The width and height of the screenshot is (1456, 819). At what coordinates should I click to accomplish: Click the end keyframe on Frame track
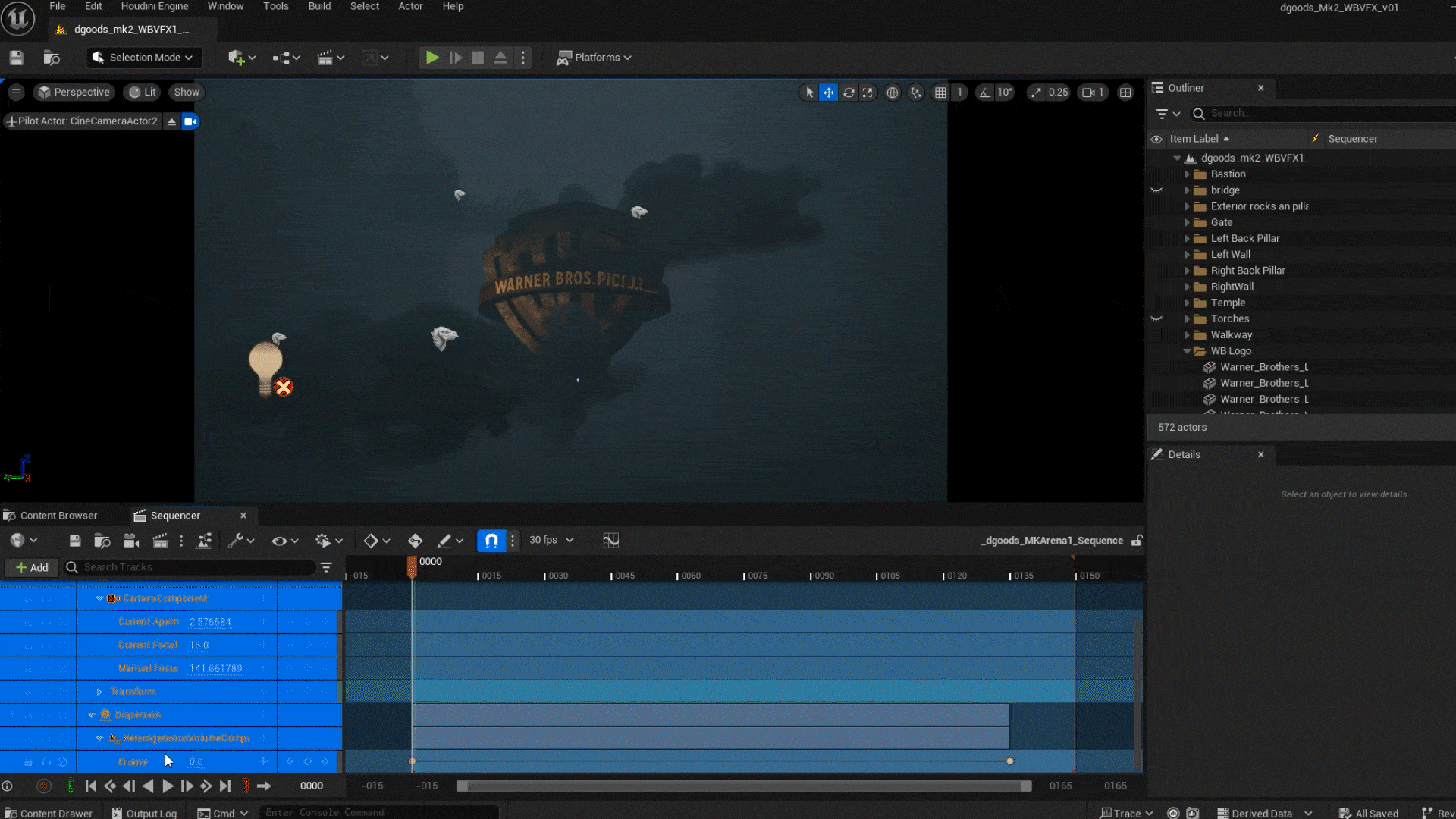click(x=1010, y=761)
